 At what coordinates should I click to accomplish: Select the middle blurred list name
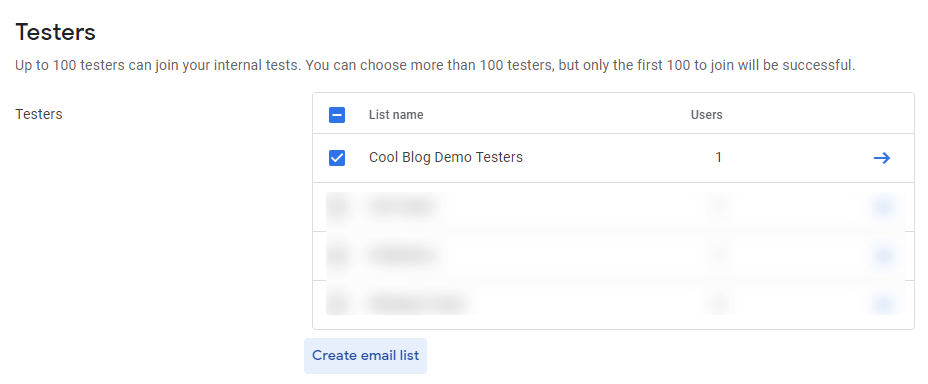click(x=404, y=255)
